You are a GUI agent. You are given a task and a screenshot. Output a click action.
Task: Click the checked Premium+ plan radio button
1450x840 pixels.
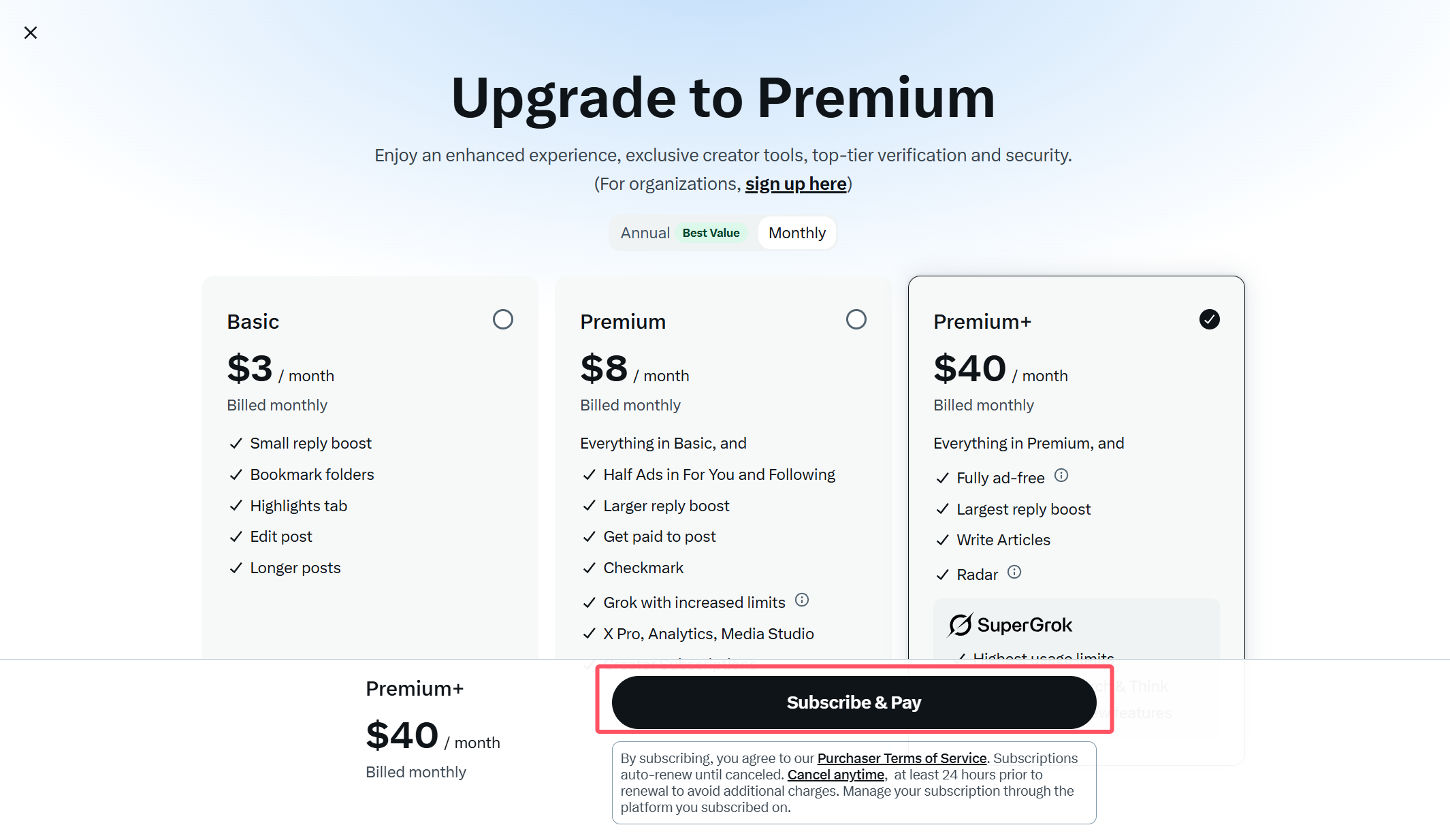pyautogui.click(x=1210, y=319)
